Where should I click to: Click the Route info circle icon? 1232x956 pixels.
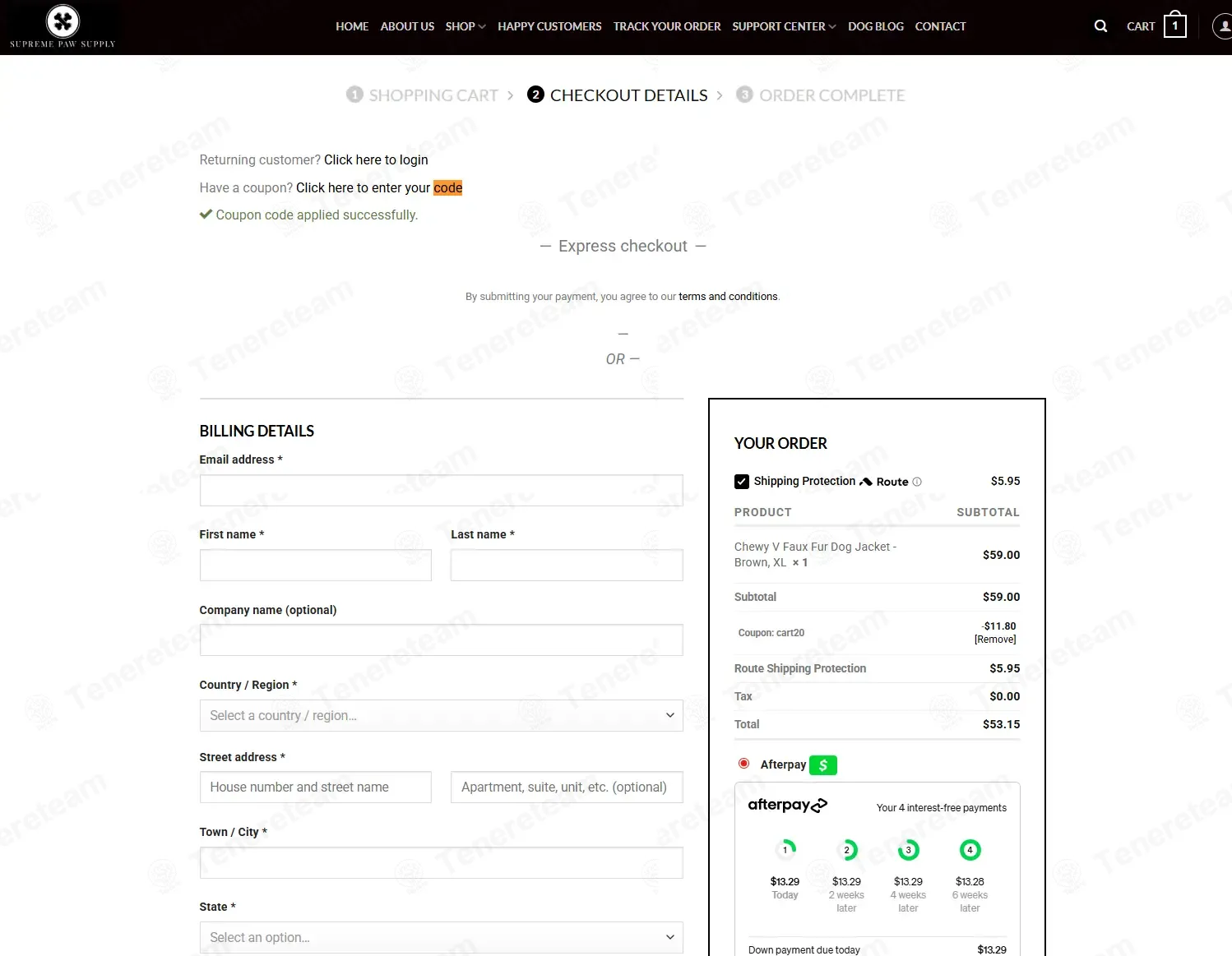coord(917,482)
